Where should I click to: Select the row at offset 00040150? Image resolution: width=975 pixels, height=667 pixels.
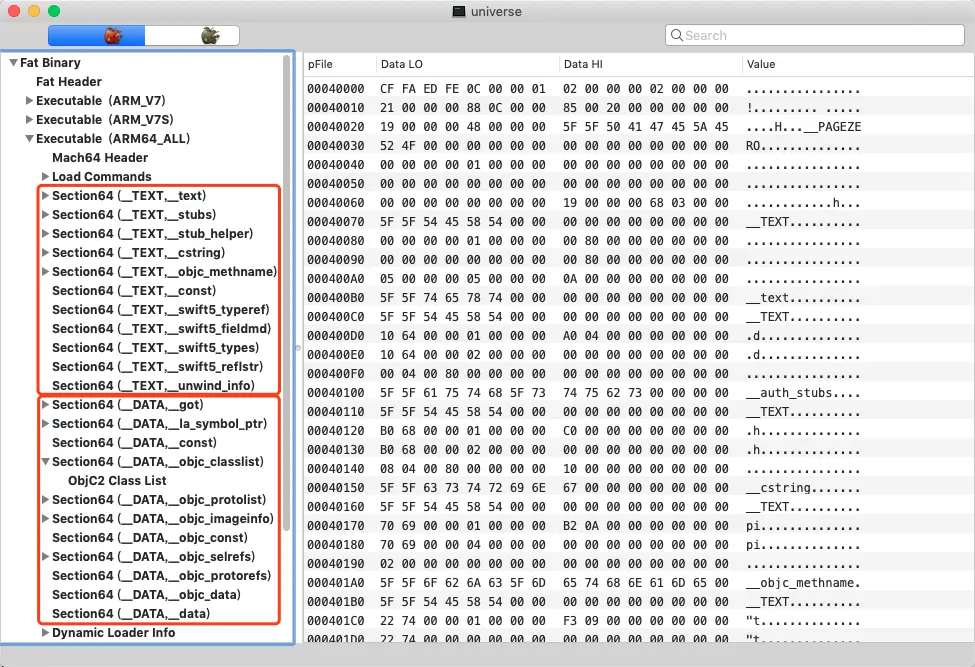click(x=639, y=488)
